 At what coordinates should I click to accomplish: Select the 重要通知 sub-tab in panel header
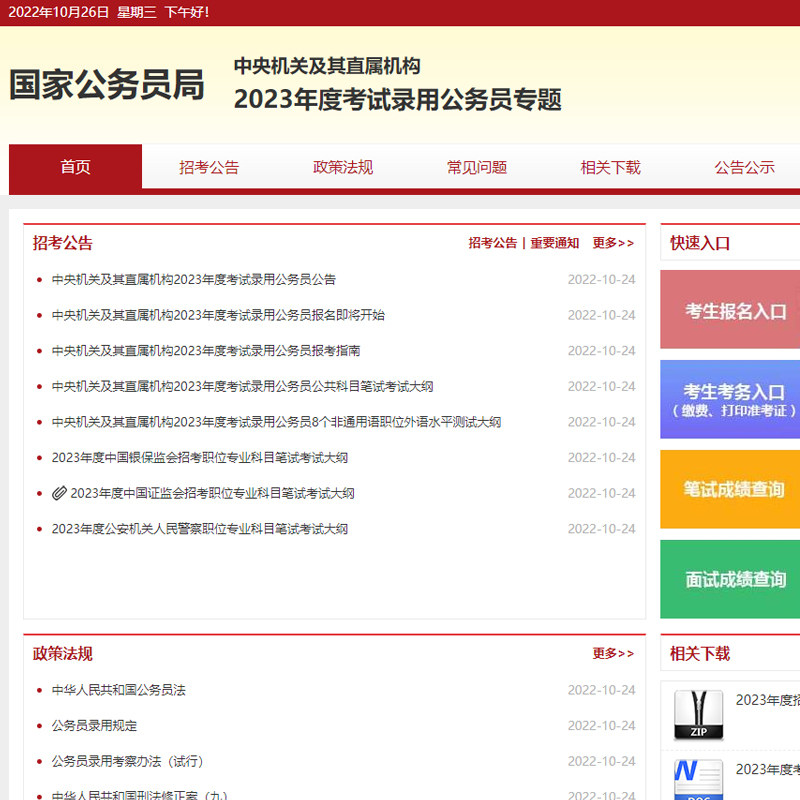(x=555, y=243)
